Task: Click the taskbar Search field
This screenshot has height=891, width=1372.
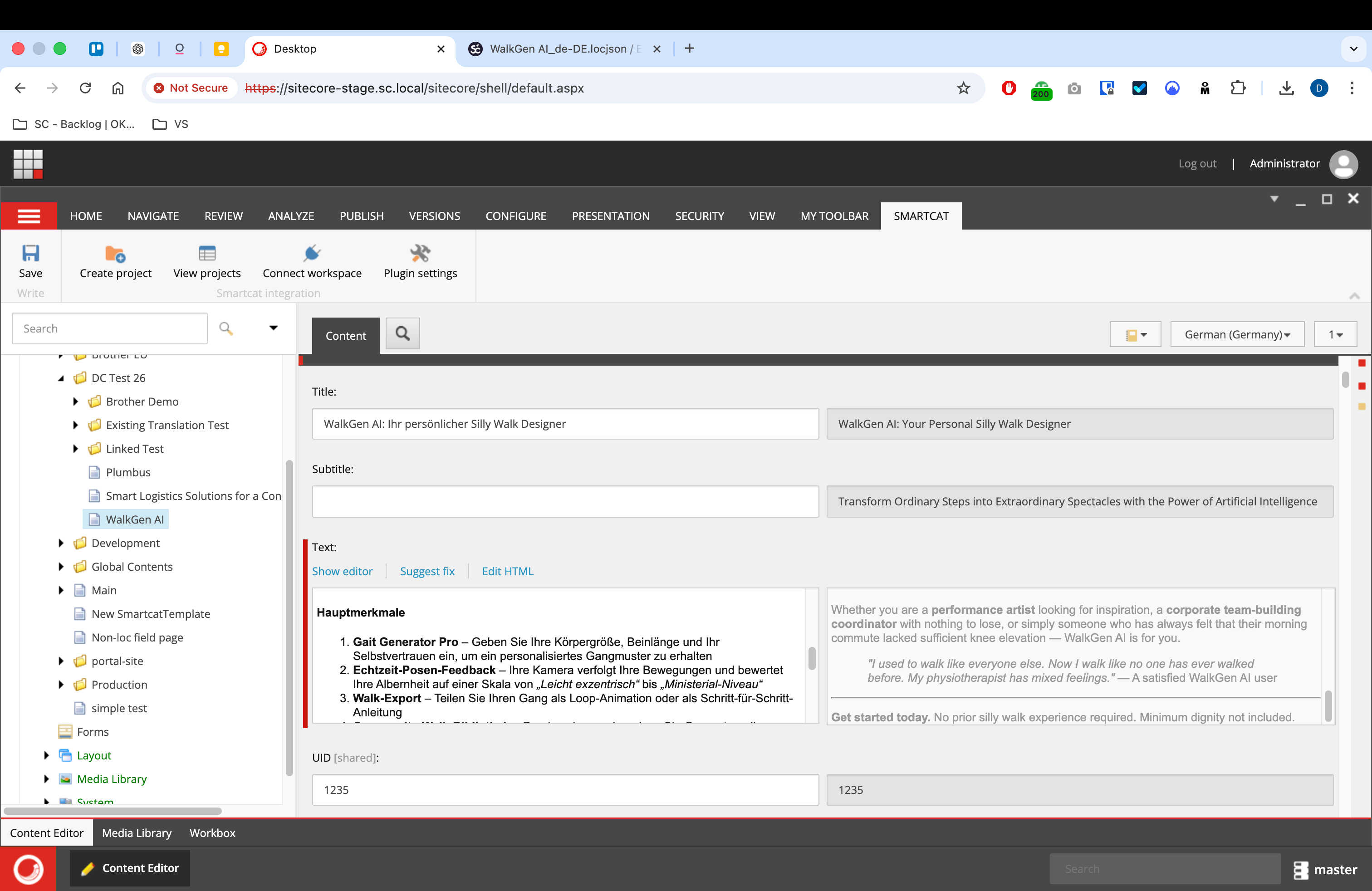Action: pos(1165,868)
